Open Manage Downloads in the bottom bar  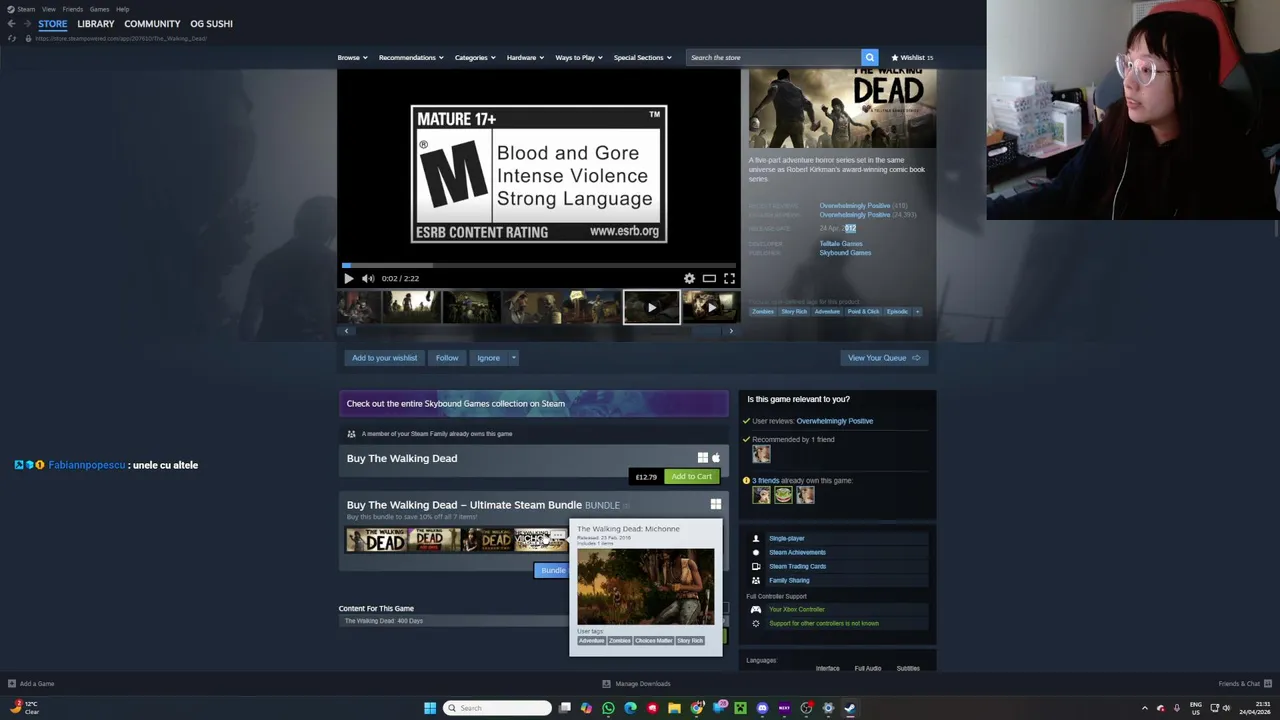point(636,684)
